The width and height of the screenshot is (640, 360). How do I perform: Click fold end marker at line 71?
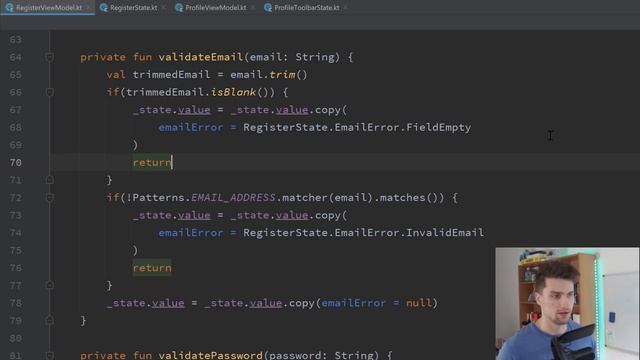coord(50,180)
